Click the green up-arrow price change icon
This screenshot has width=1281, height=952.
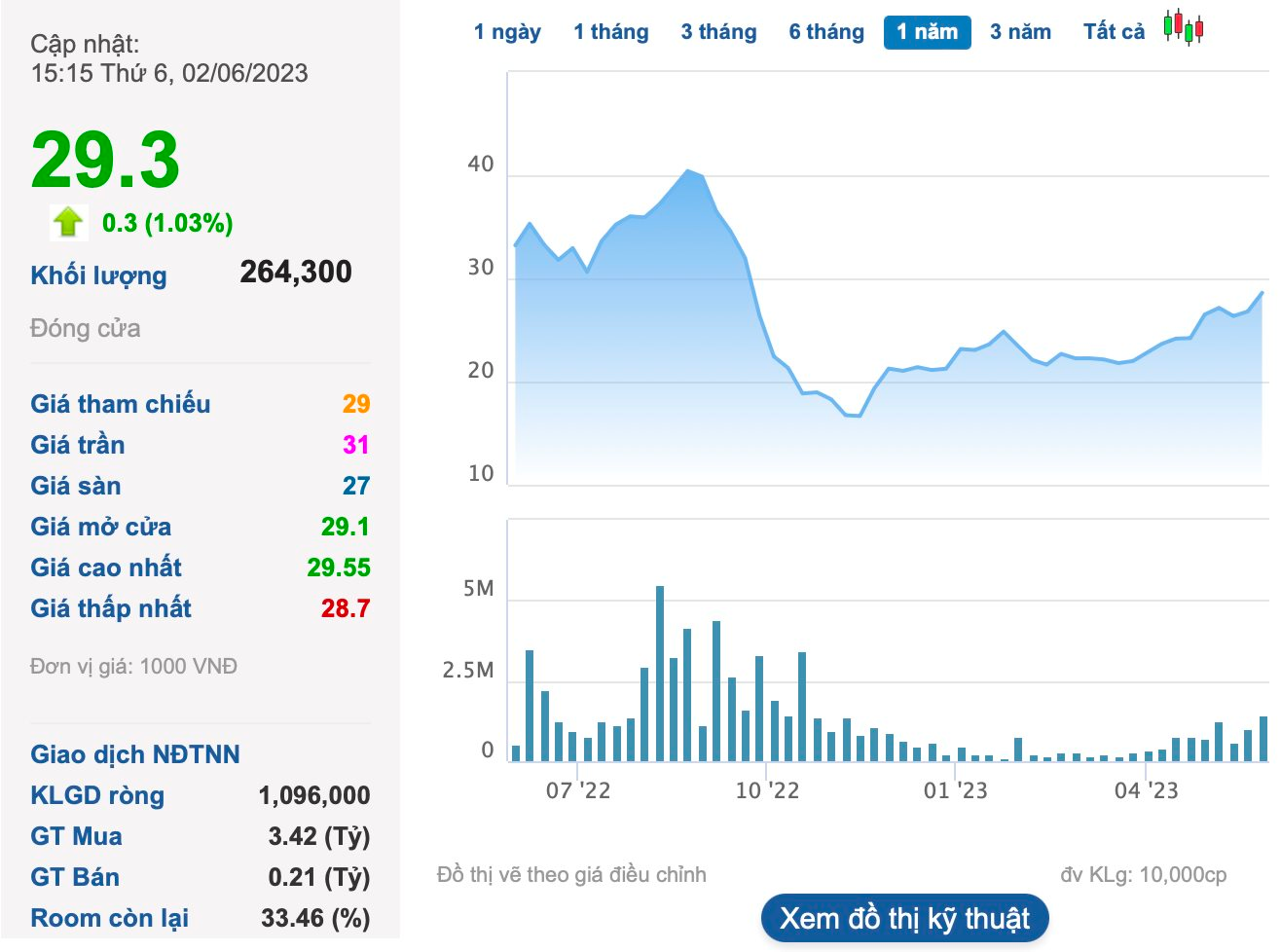[68, 222]
